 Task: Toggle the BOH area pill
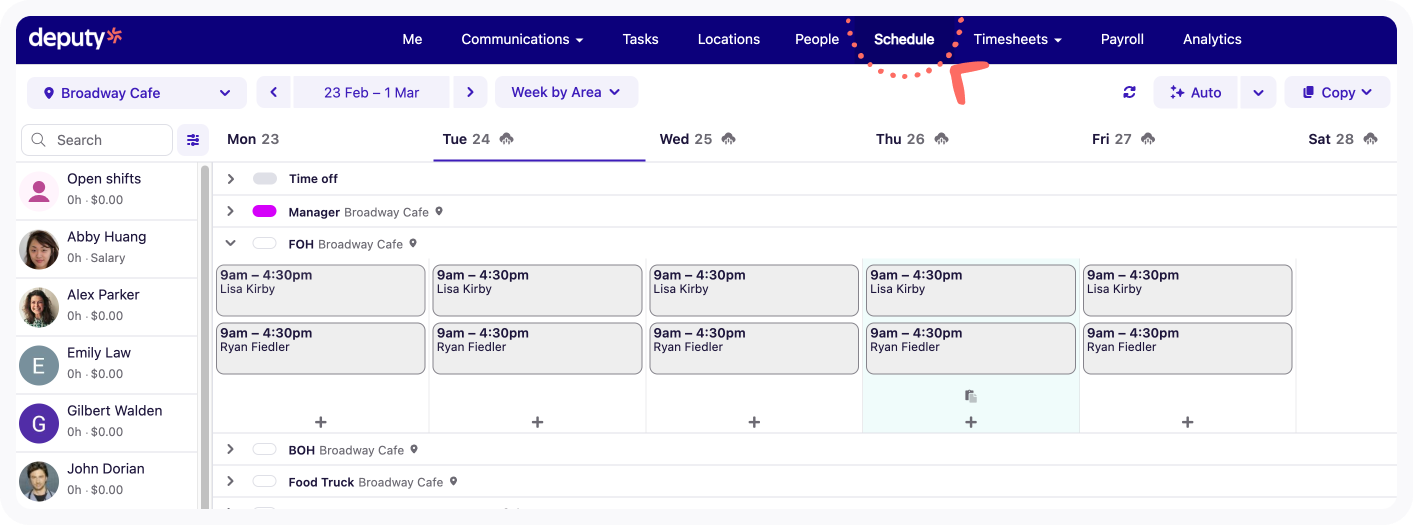[264, 450]
